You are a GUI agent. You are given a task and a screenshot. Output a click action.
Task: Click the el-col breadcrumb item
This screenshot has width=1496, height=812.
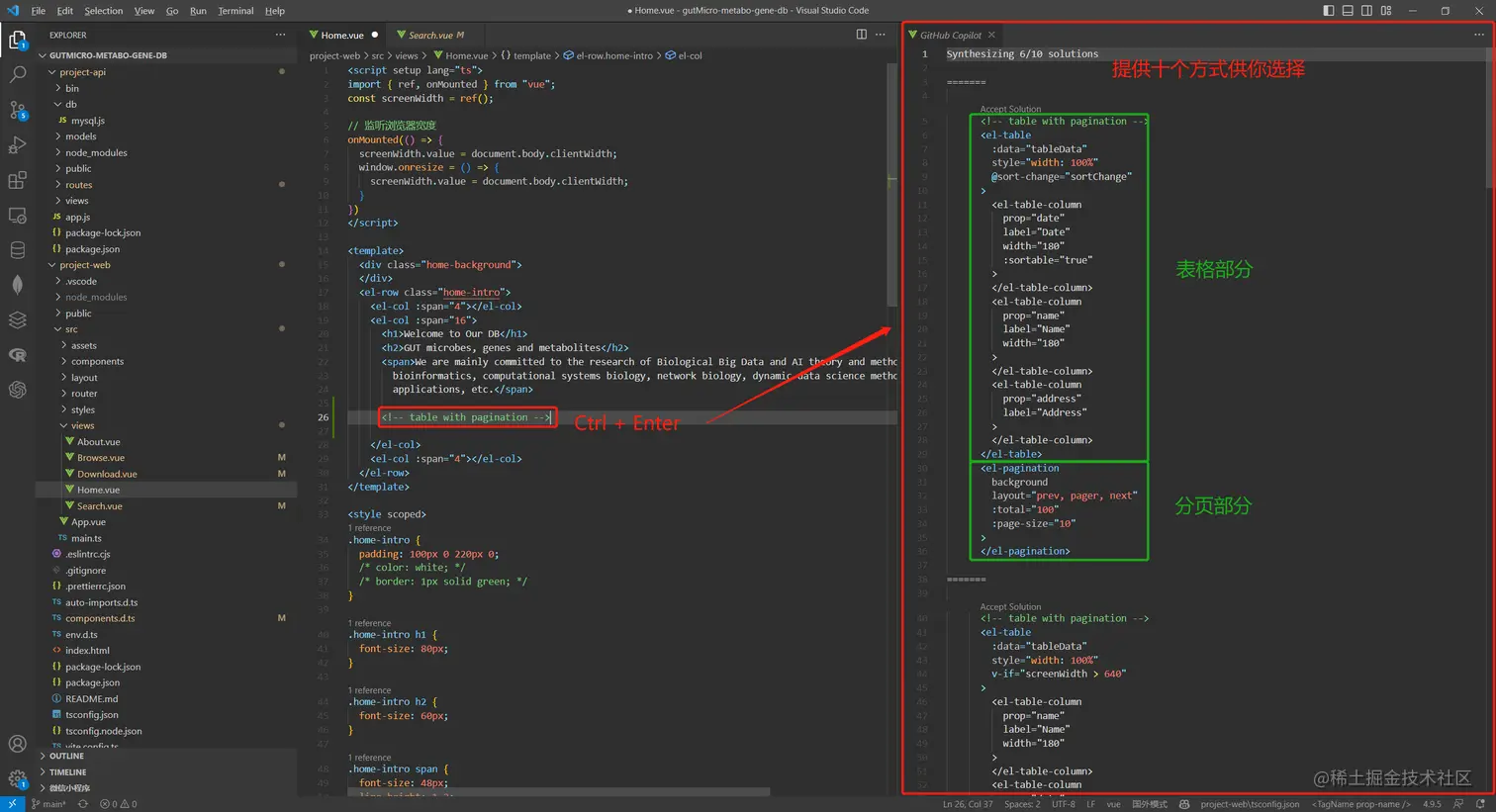click(x=684, y=56)
